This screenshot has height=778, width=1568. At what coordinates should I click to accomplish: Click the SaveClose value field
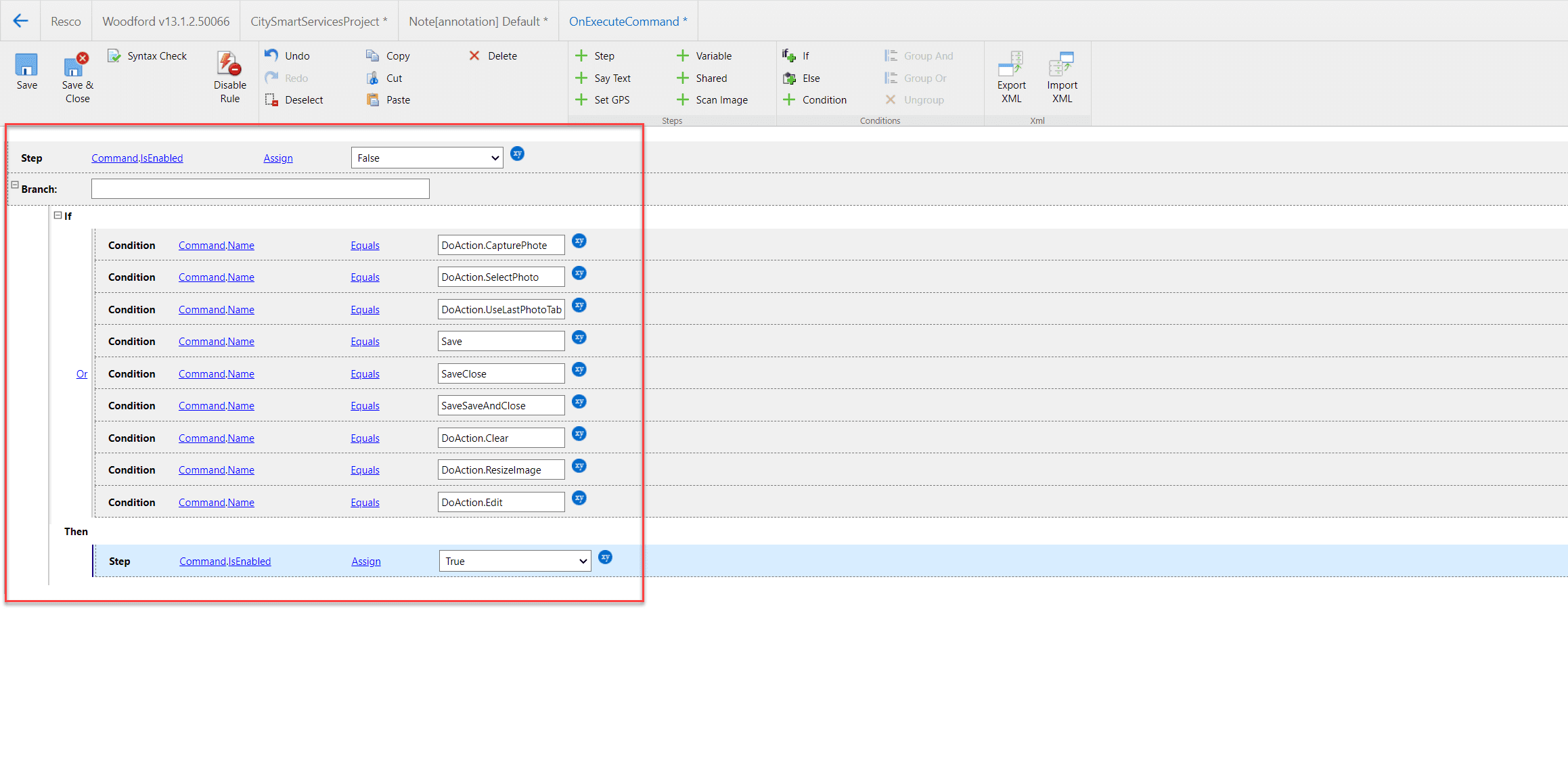click(501, 373)
